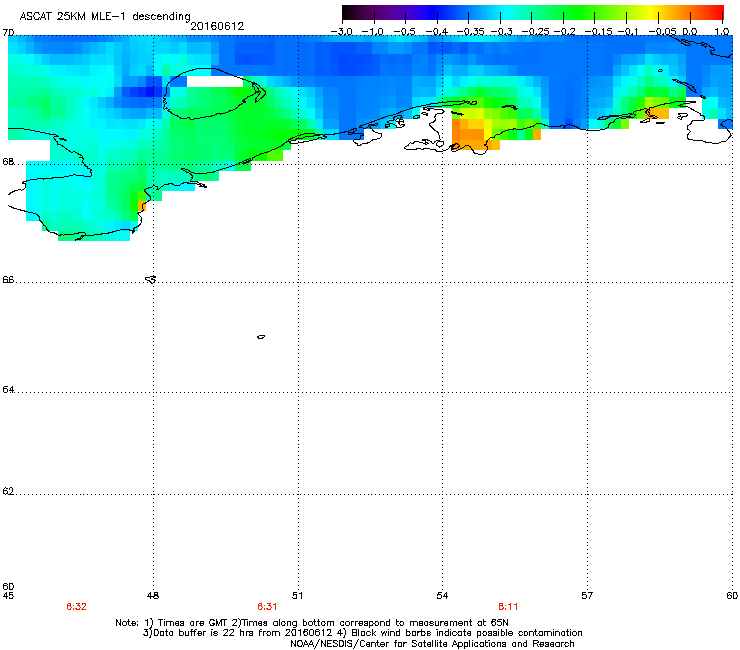Image resolution: width=740 pixels, height=650 pixels.
Task: Click the tiny island outline near 65N 50E
Action: coord(261,337)
